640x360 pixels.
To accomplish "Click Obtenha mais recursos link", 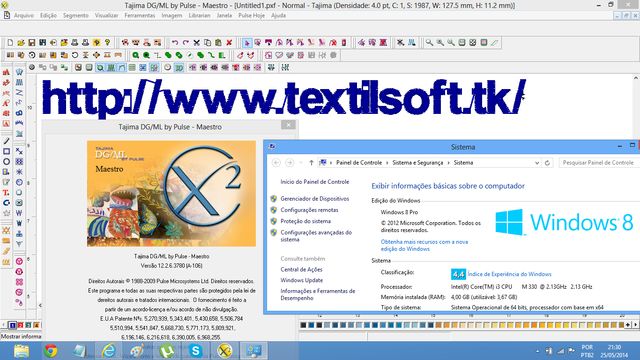I will (x=424, y=245).
